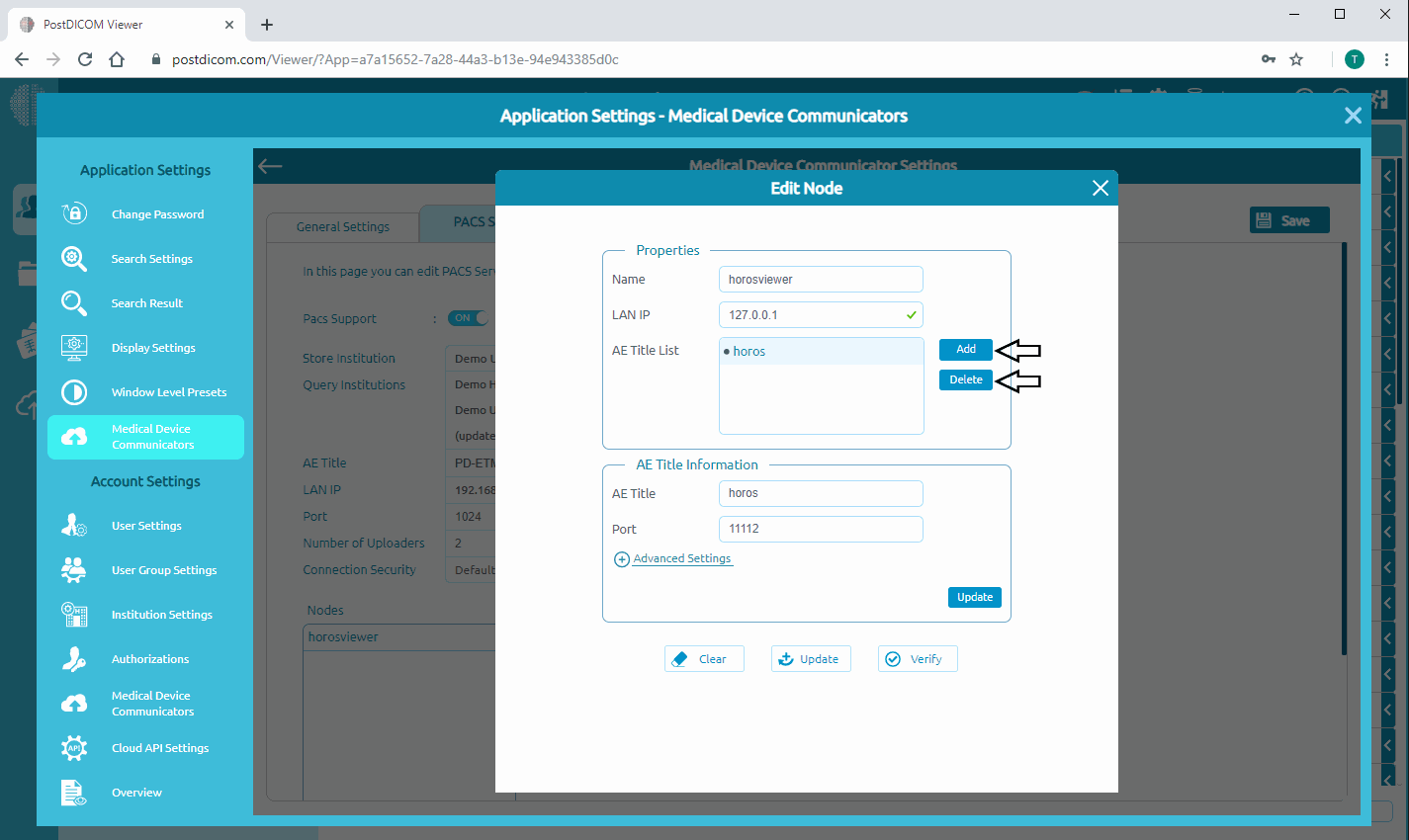The height and width of the screenshot is (840, 1409).
Task: Select the 'horosviewer' node in Nodes list
Action: (x=399, y=636)
